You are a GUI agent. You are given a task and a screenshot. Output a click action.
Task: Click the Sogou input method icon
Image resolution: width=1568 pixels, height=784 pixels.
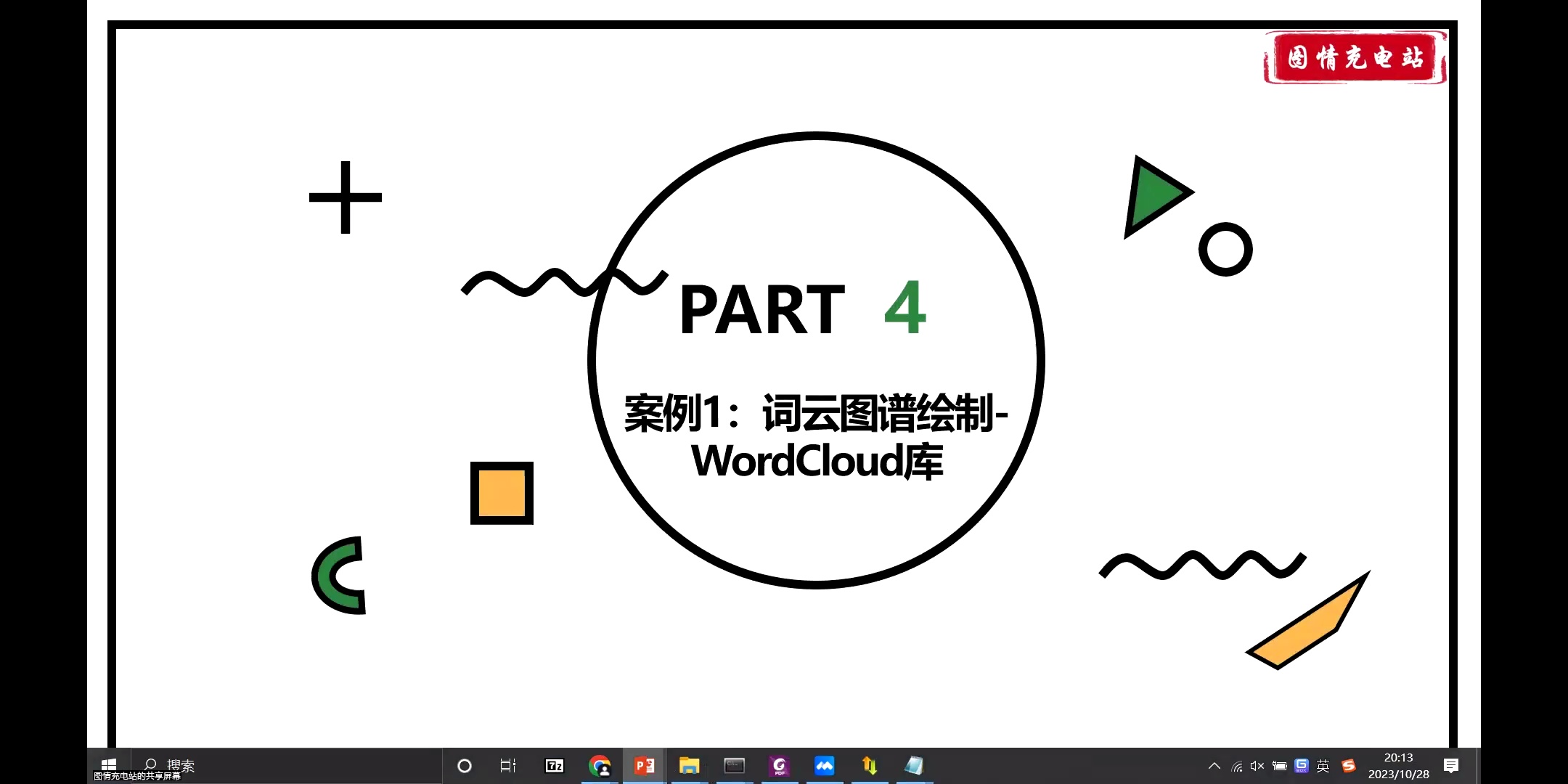[1349, 766]
